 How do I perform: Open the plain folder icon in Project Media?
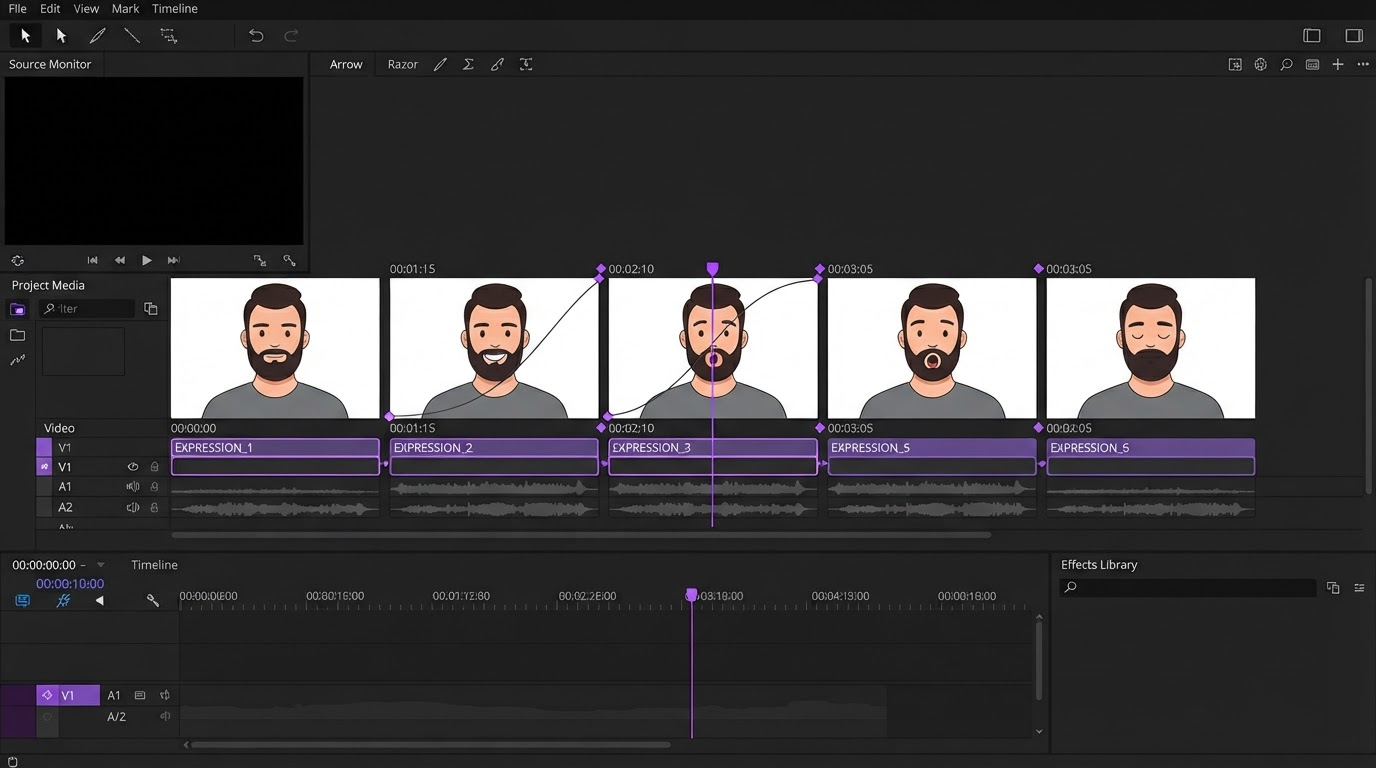point(17,335)
